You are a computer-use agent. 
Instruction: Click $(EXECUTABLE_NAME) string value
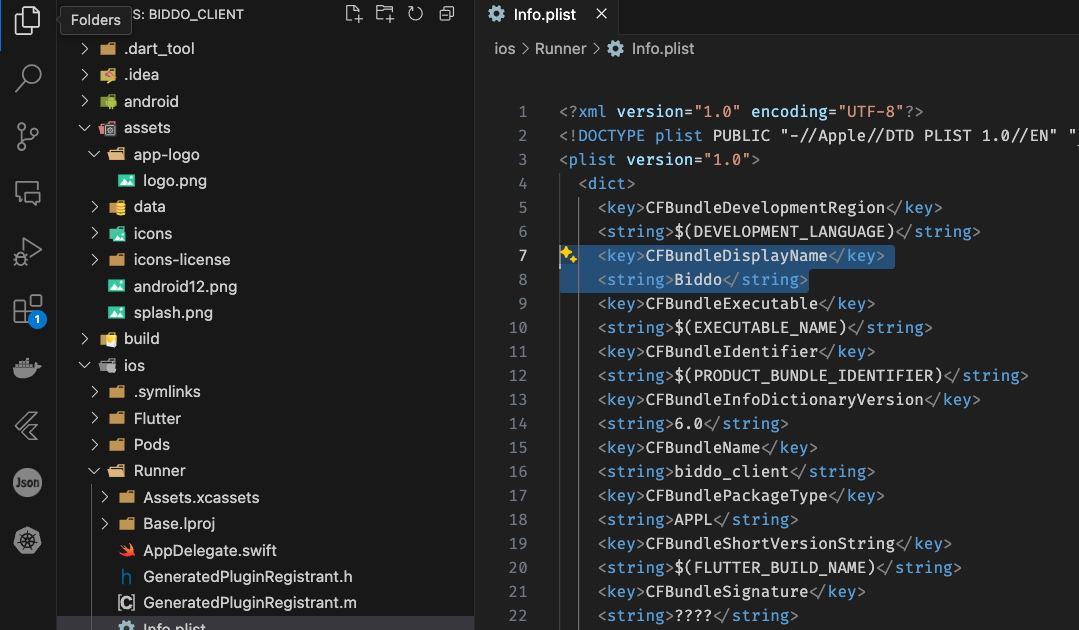tap(760, 327)
